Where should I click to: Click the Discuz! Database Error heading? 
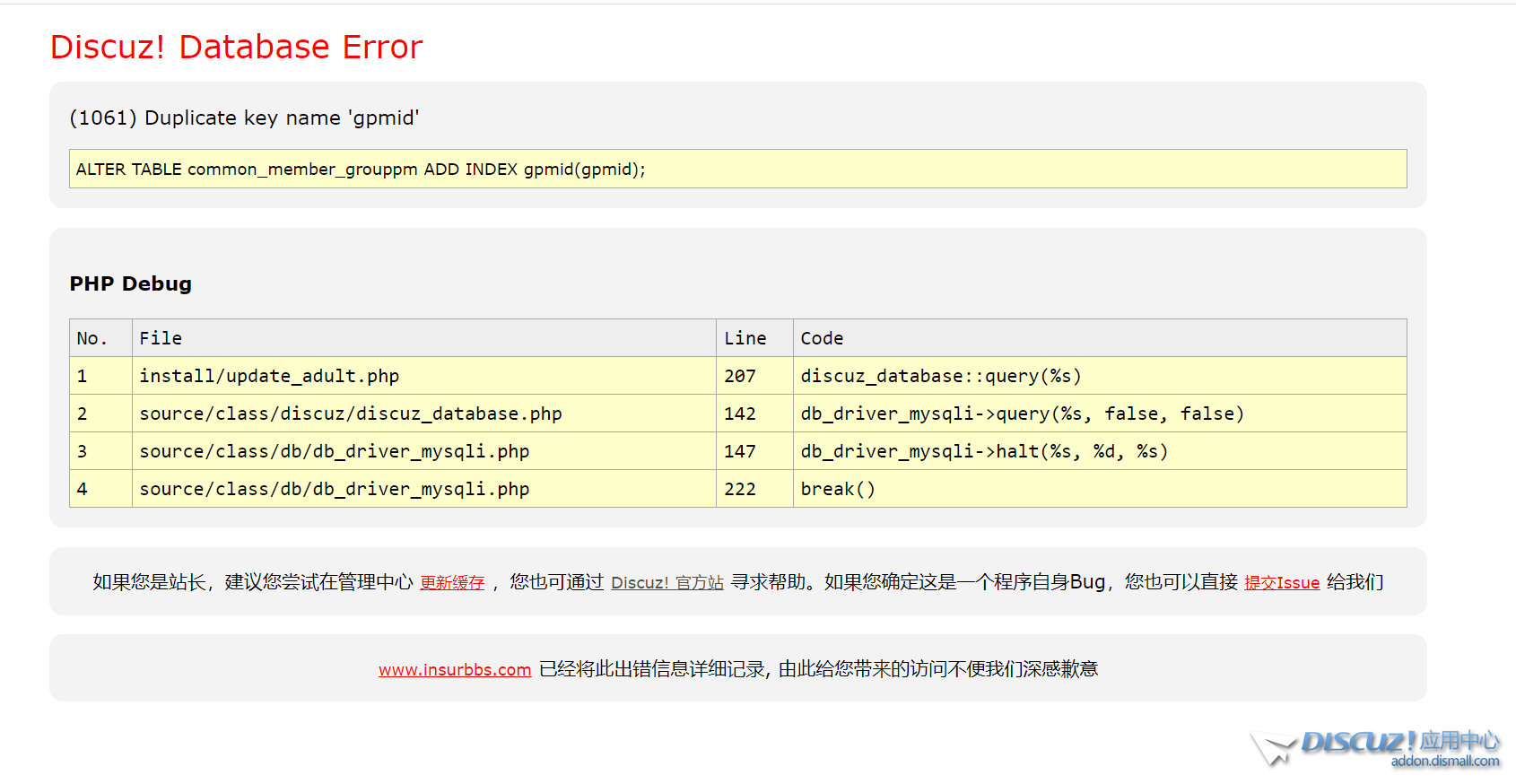click(x=236, y=47)
